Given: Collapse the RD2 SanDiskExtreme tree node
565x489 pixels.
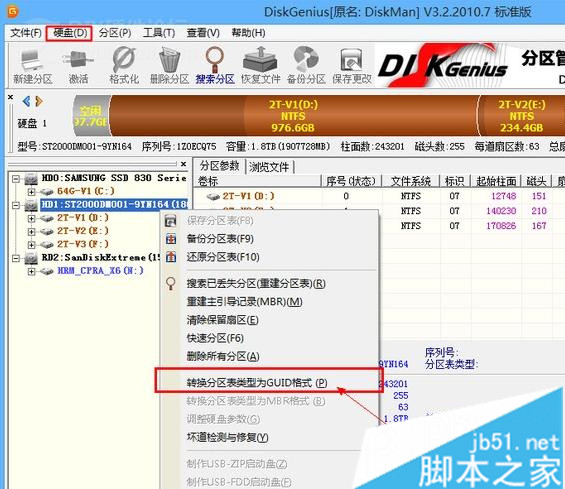Looking at the screenshot, I should coord(16,258).
